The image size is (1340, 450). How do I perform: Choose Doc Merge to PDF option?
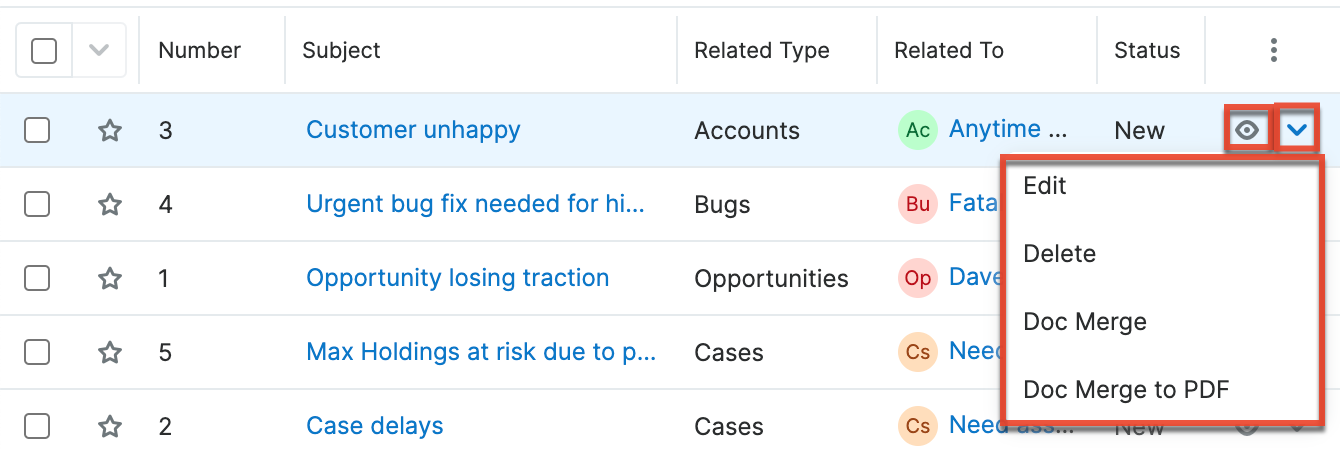(1125, 390)
